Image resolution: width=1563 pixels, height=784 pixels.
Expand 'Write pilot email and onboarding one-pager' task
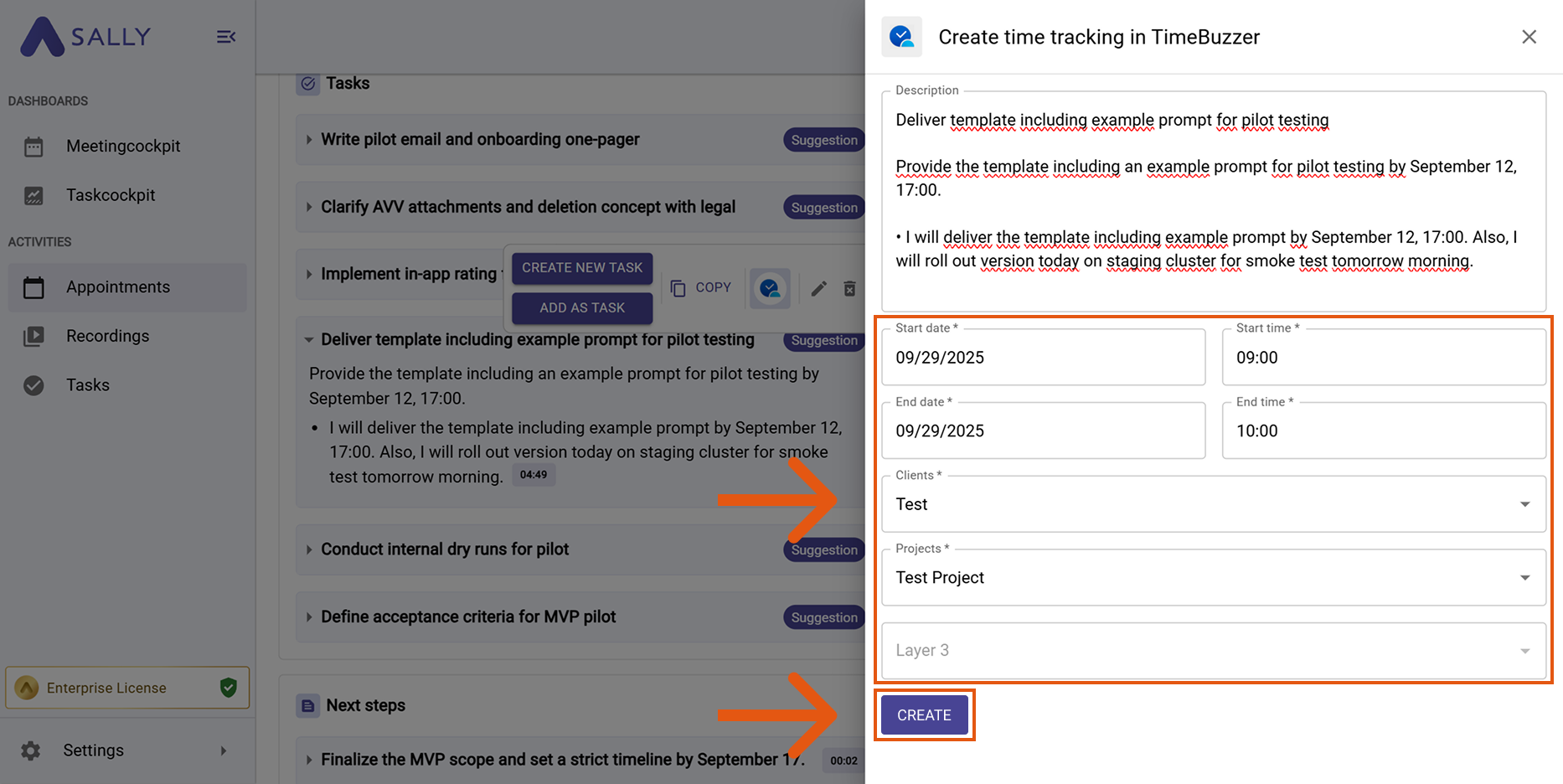pos(309,140)
